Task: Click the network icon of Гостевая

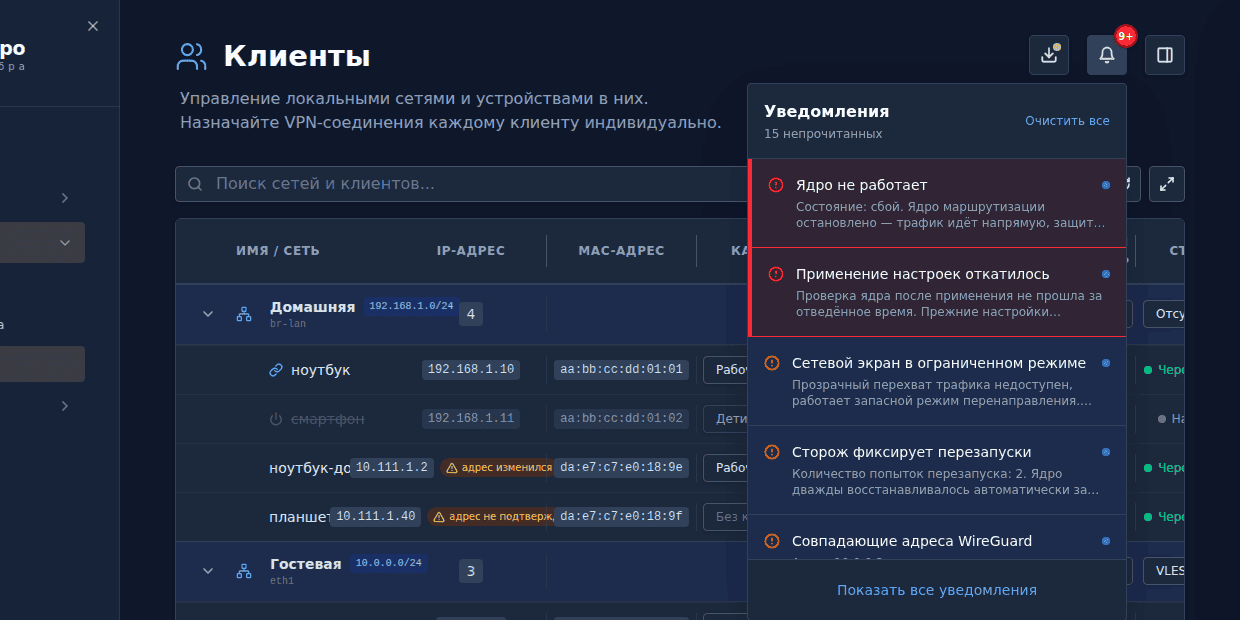Action: 244,571
